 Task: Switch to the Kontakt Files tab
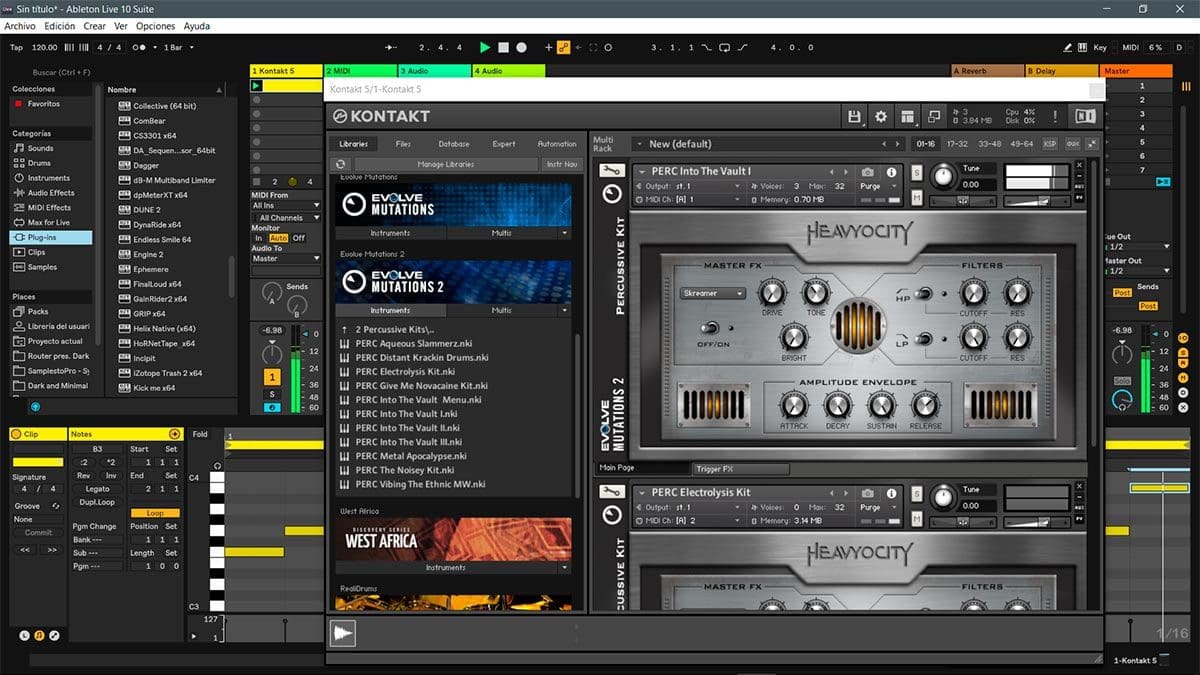click(x=403, y=144)
